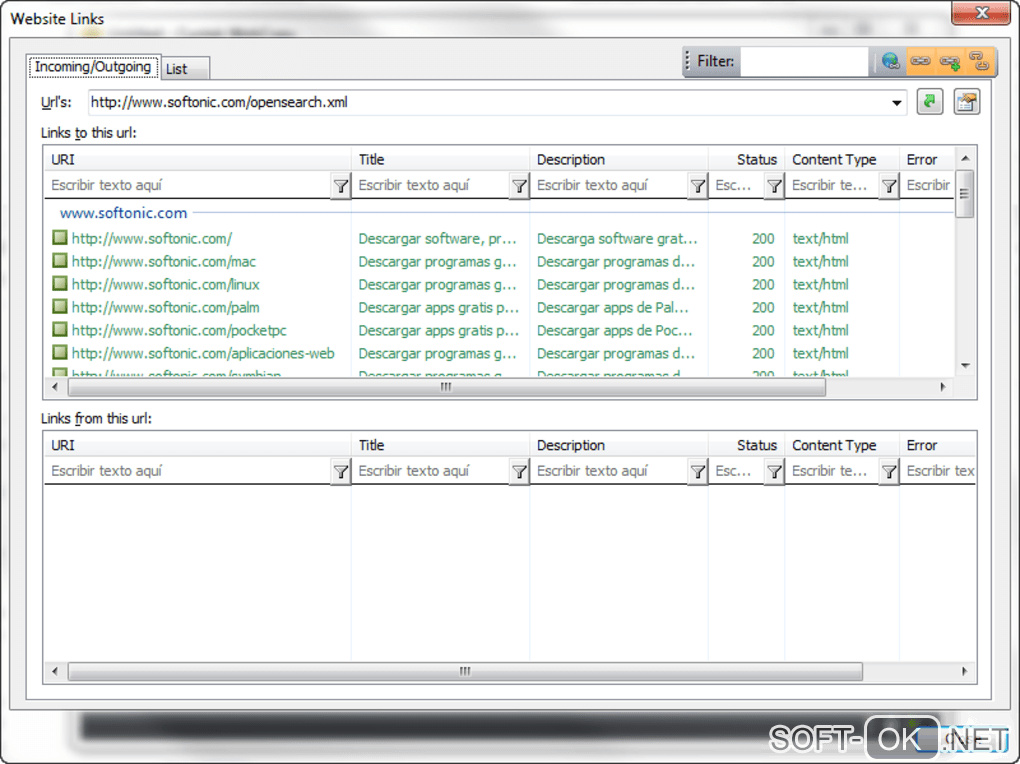Click Content Type filter icon in Links to table
The height and width of the screenshot is (764, 1020).
point(889,186)
